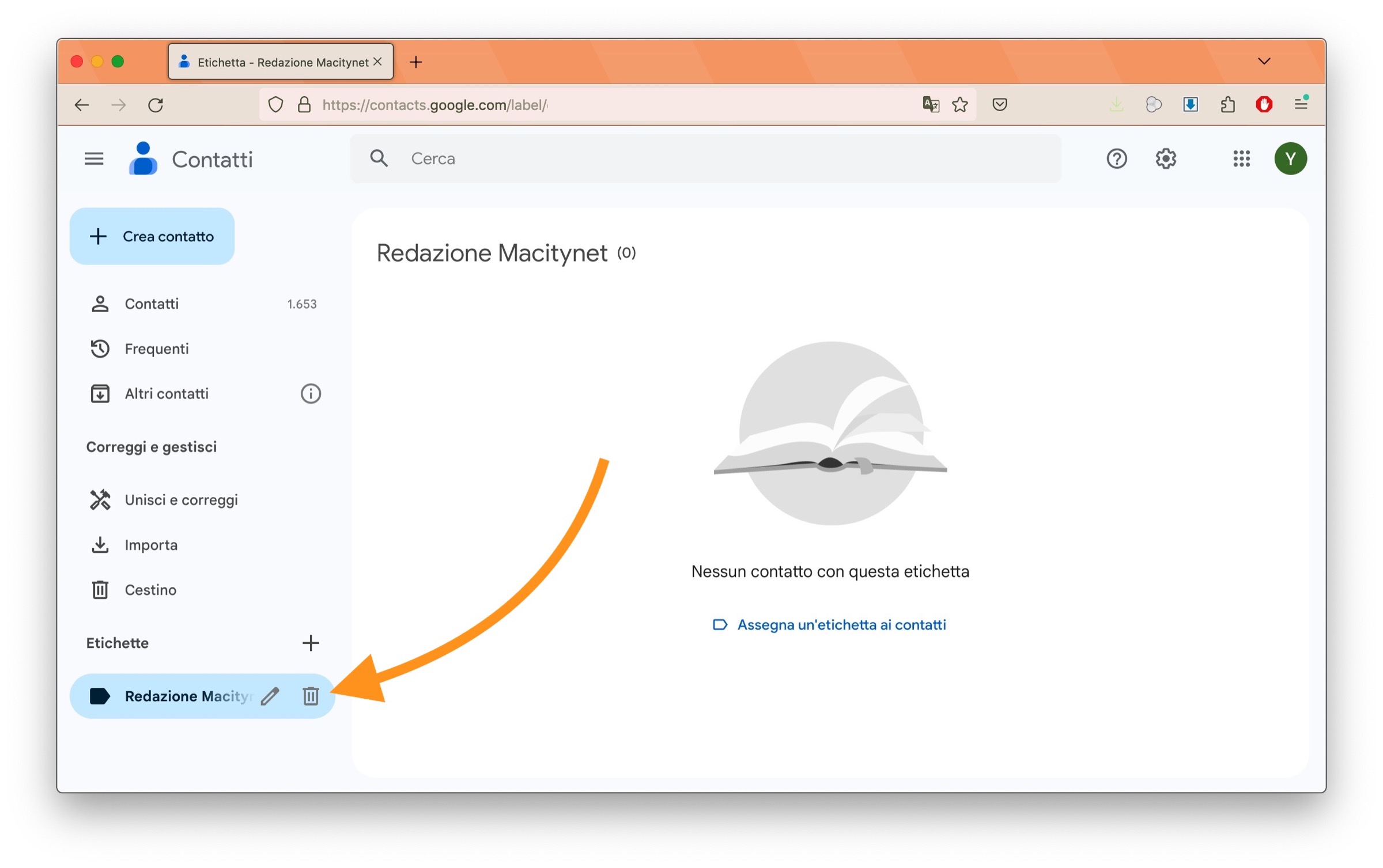Expand the list all tabs chevron
Screen dimensions: 1383x868
pyautogui.click(x=1264, y=62)
